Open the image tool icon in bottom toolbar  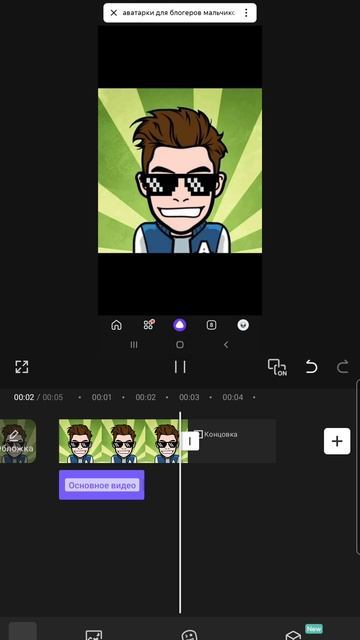pyautogui.click(x=94, y=636)
